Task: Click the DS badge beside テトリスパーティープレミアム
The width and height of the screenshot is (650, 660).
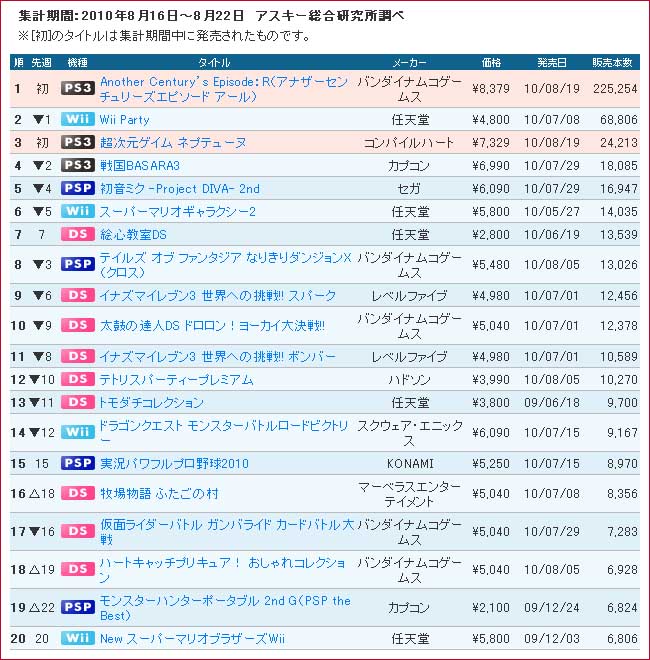Action: [77, 379]
